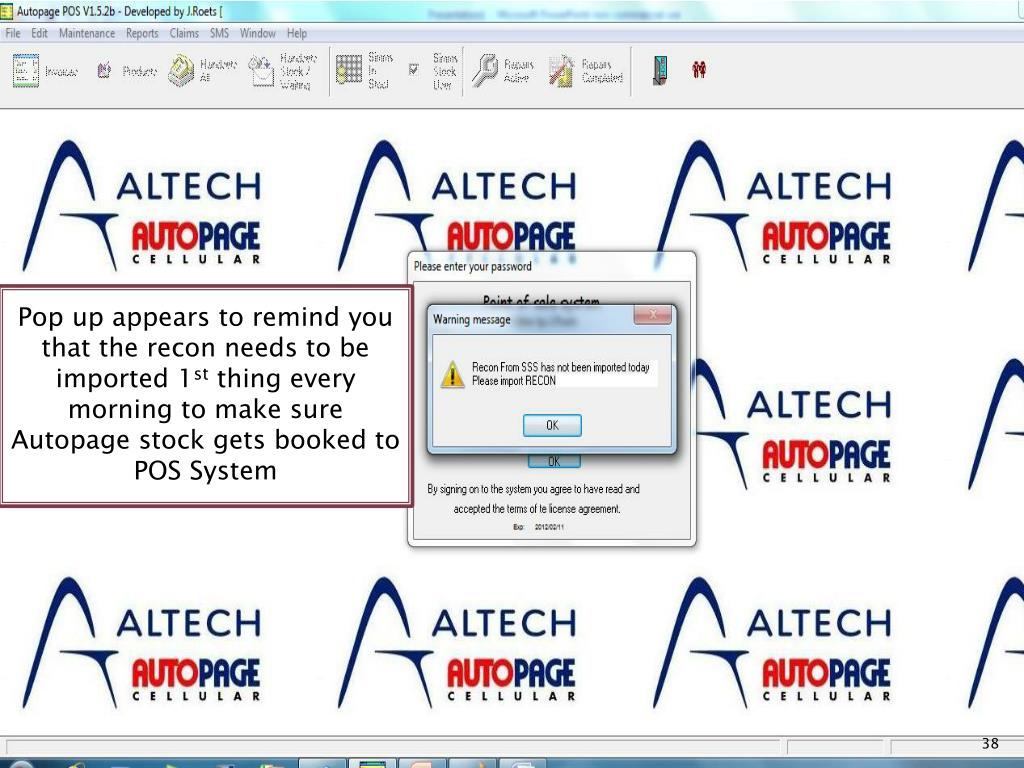This screenshot has width=1024, height=768.
Task: Open the Edit menu
Action: tap(39, 33)
